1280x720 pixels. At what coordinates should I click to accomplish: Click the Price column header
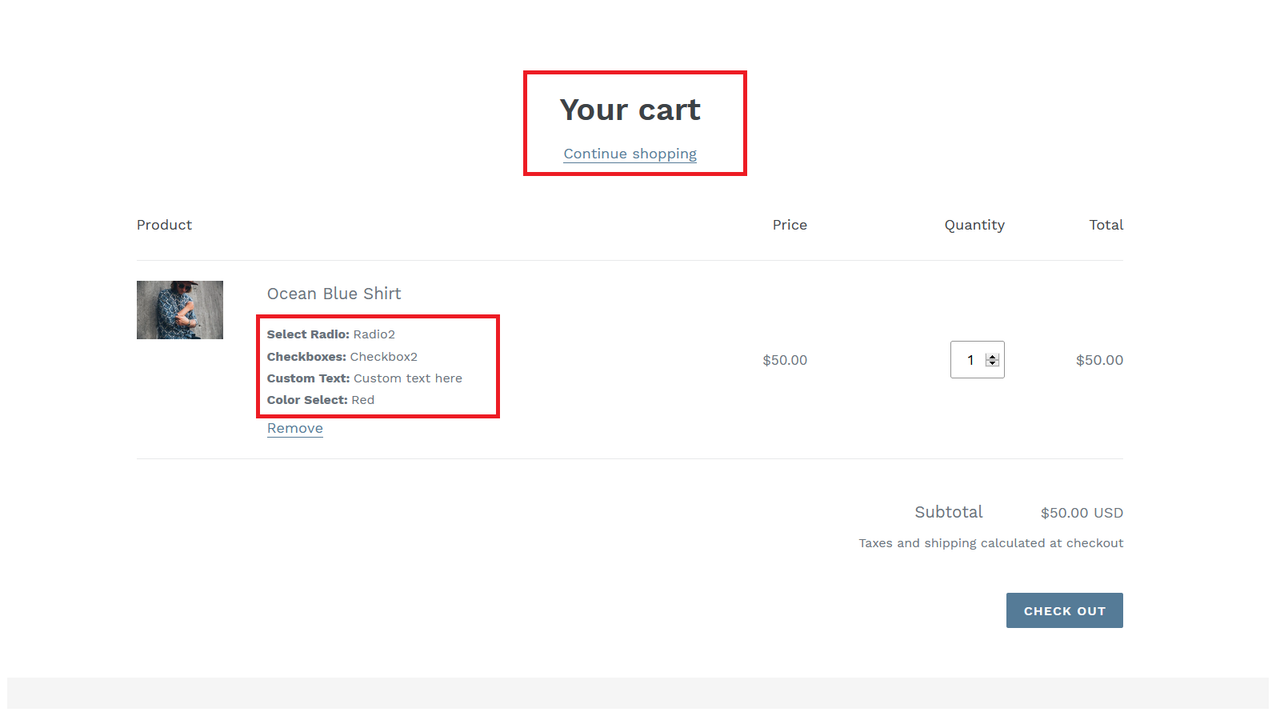(x=789, y=225)
